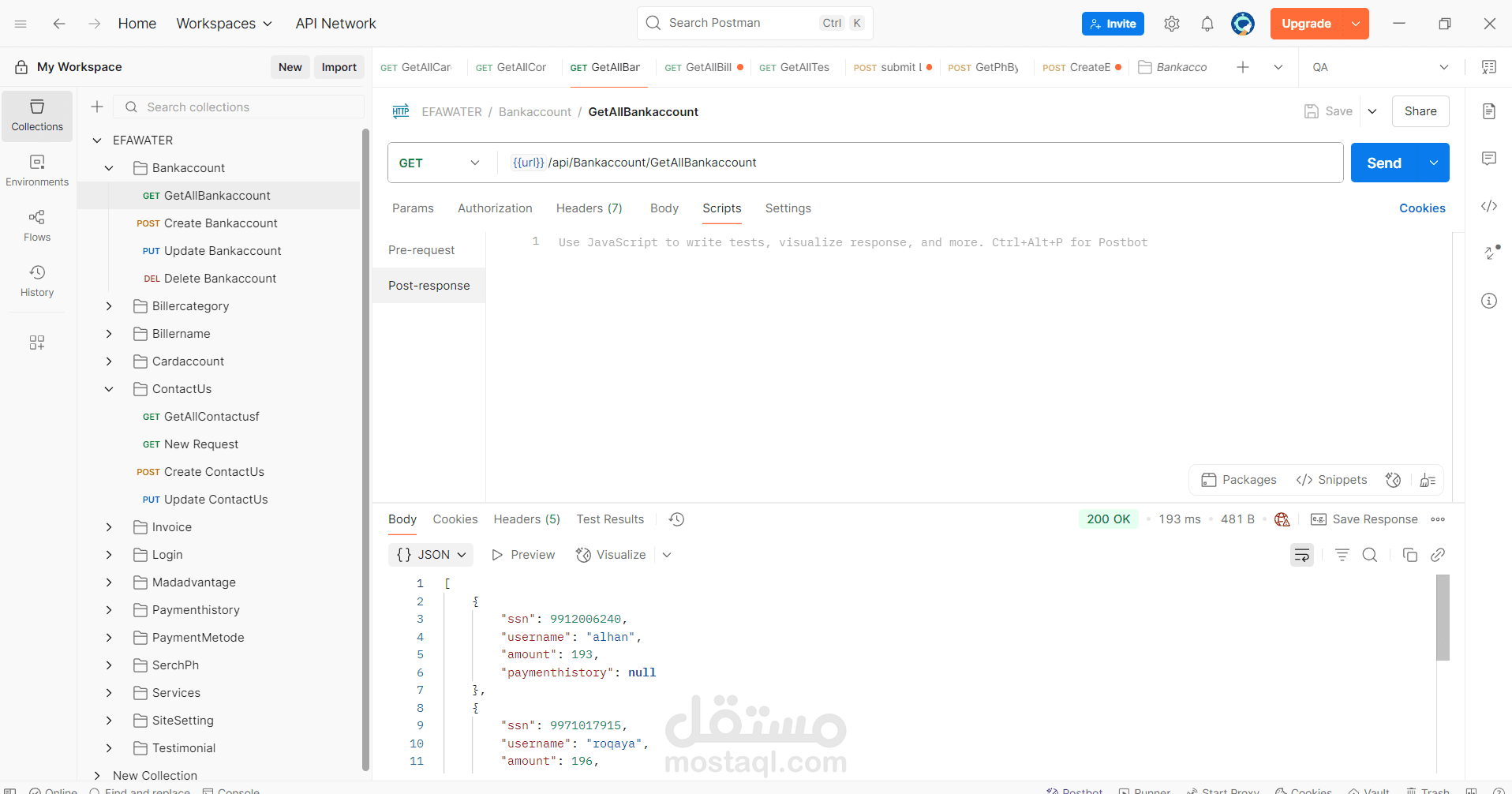This screenshot has height=794, width=1512.
Task: Click the Import button
Action: point(339,67)
